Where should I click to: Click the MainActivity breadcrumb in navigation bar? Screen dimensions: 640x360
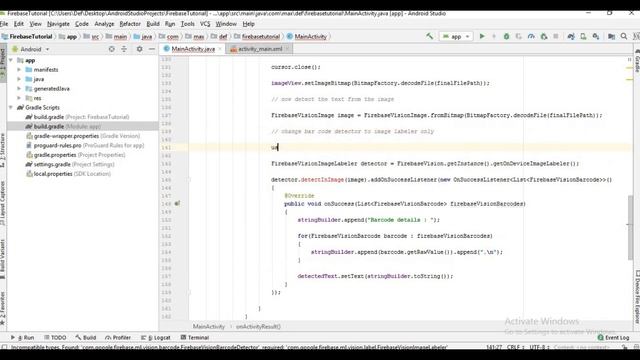click(x=307, y=36)
